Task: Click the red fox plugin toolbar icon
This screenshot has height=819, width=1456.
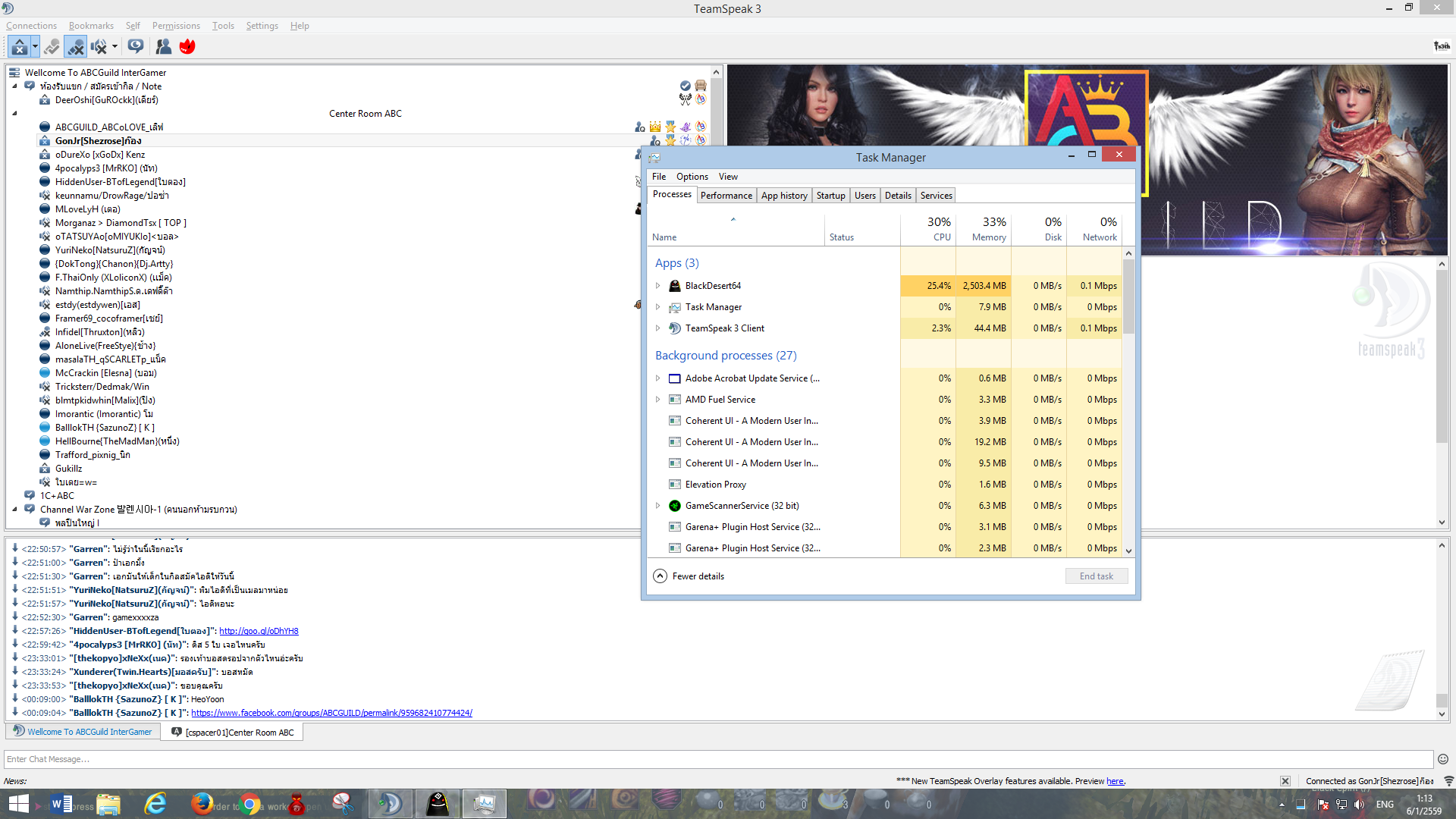Action: click(187, 46)
